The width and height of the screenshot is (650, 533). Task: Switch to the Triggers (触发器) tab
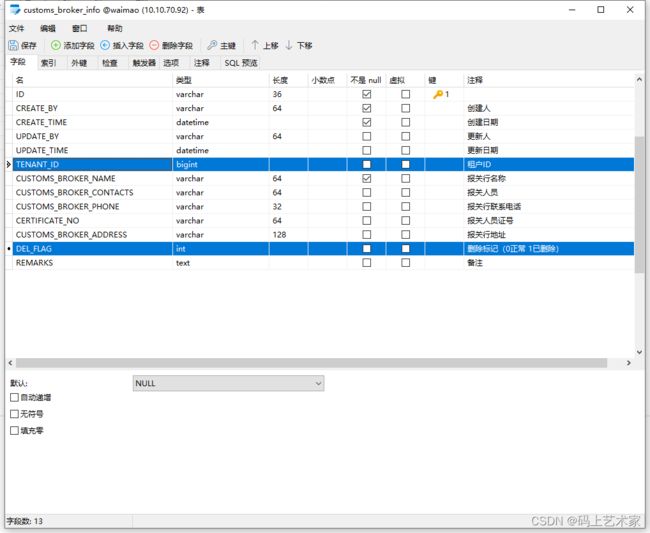[144, 62]
